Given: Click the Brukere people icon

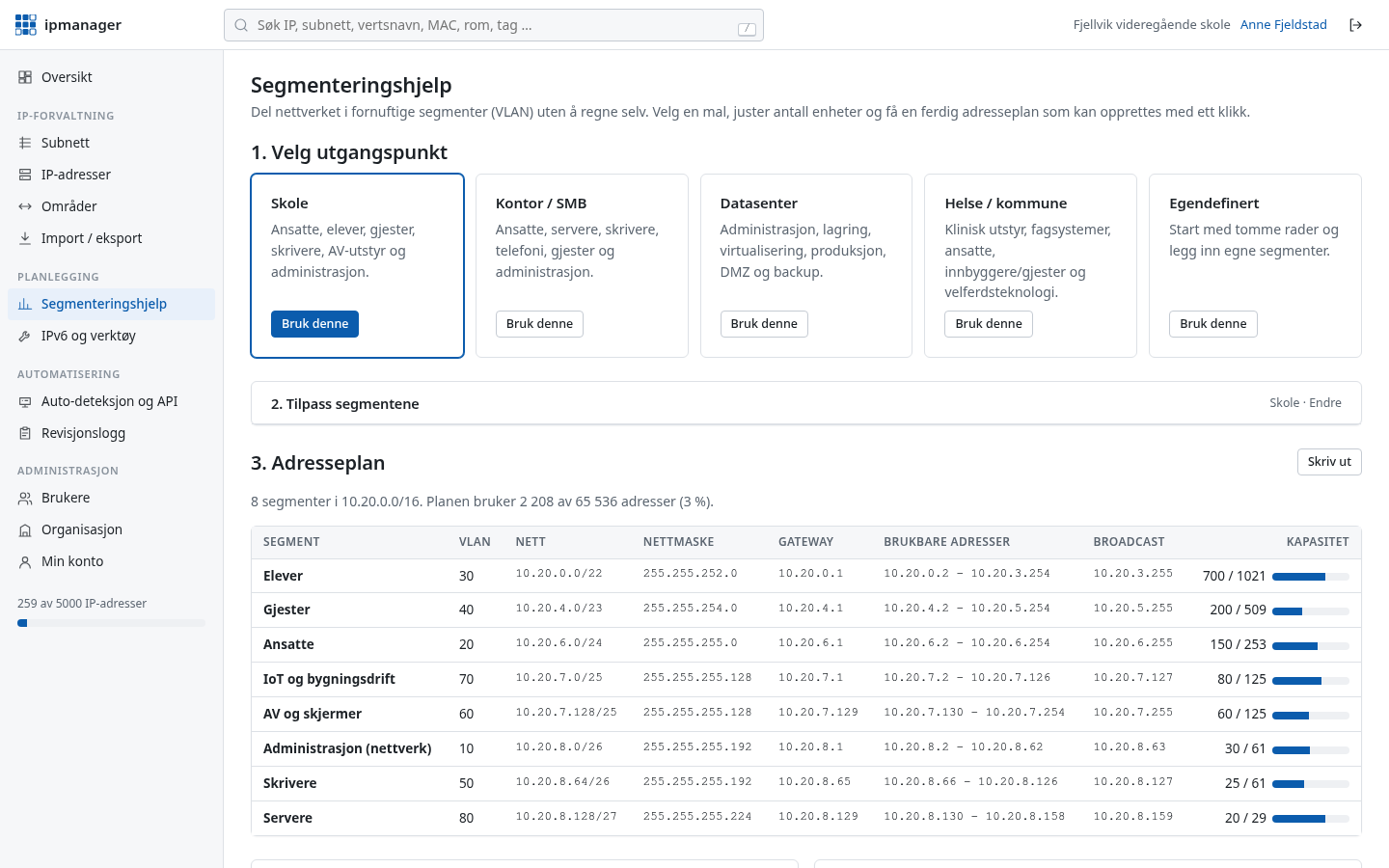Looking at the screenshot, I should [25, 498].
